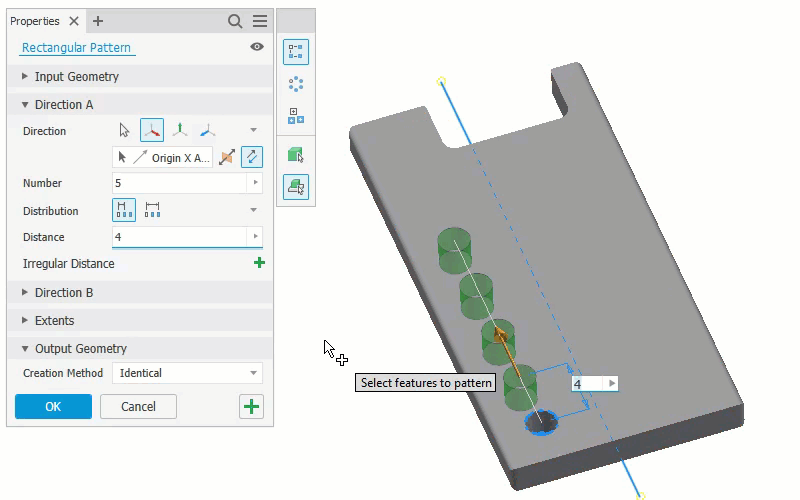
Task: Open the Distribution dropdown arrow
Action: pos(254,210)
